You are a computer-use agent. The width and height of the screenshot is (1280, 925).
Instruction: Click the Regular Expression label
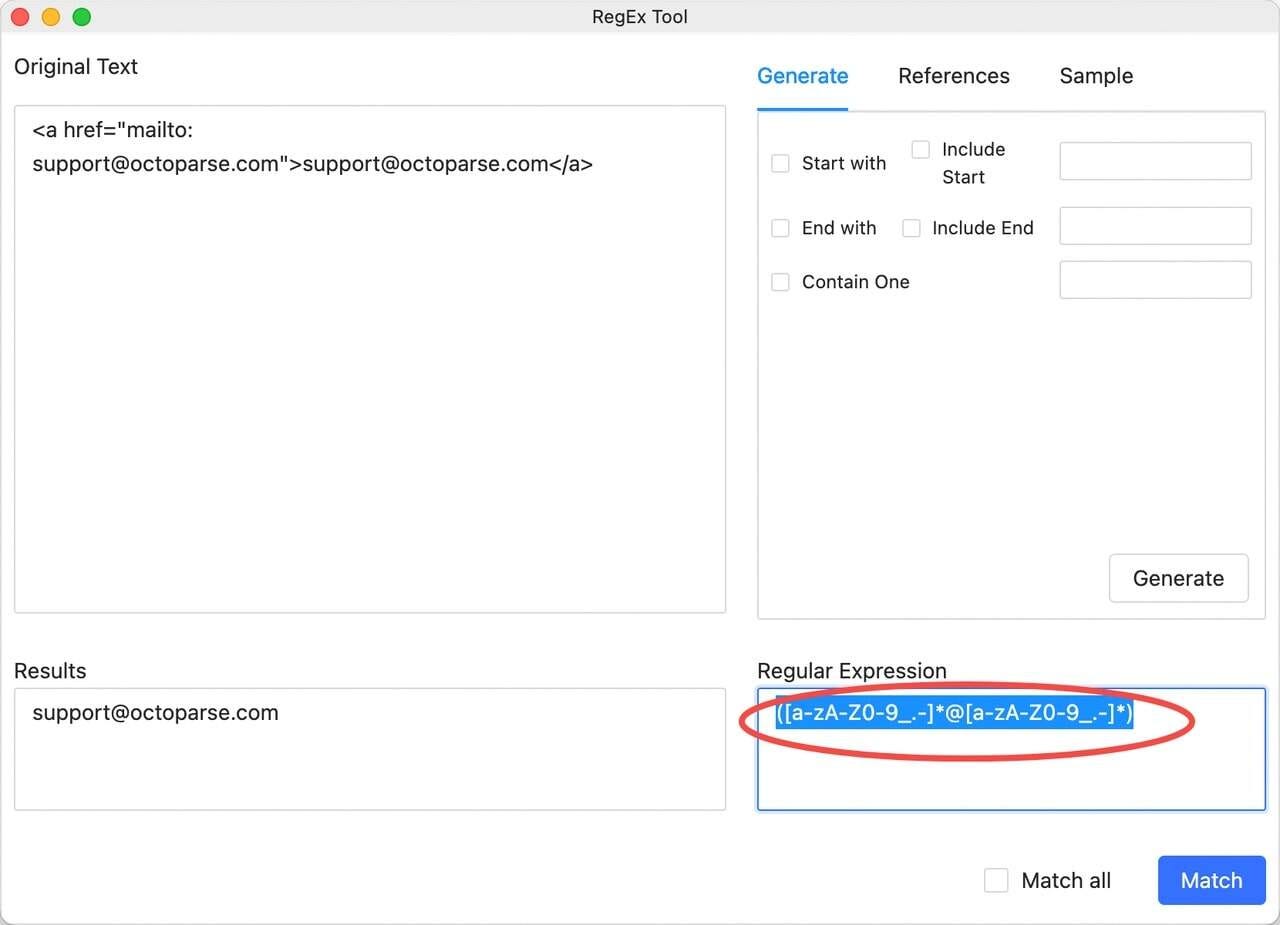click(x=851, y=671)
